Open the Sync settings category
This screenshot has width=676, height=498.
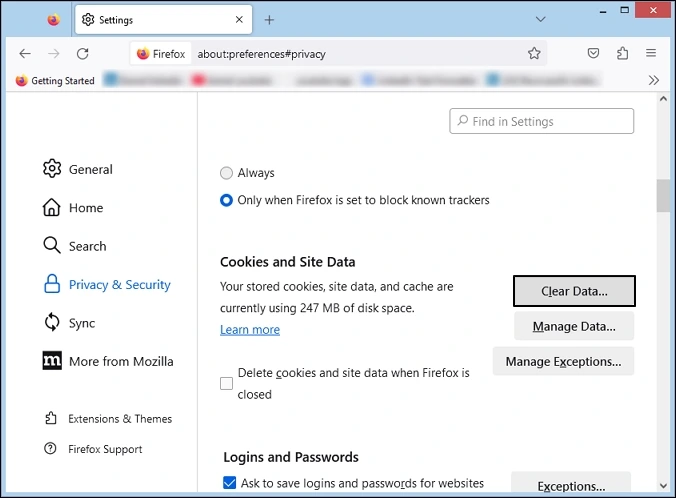coord(69,323)
